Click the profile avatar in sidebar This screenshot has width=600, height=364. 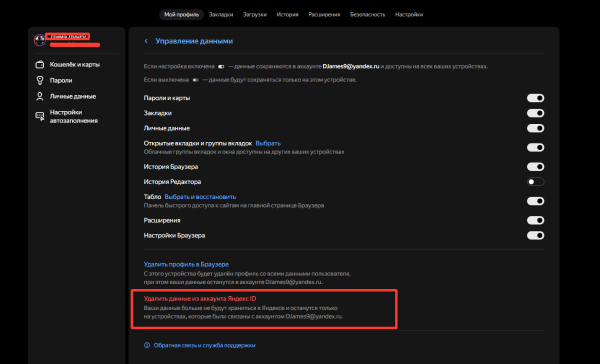tap(40, 40)
